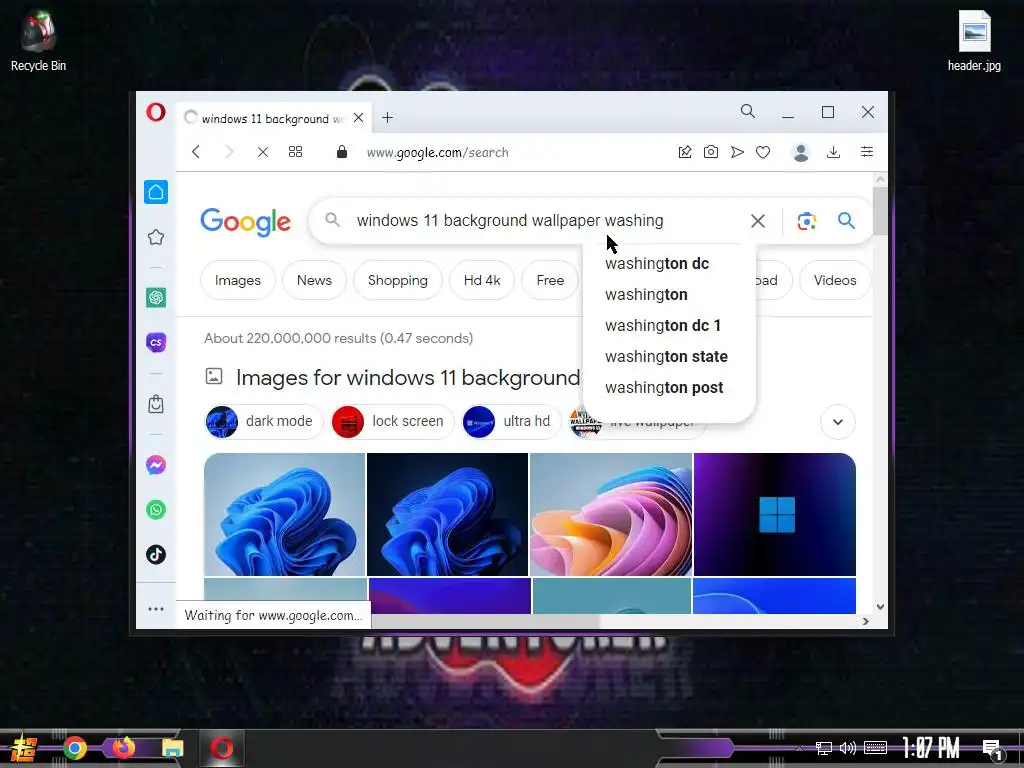The height and width of the screenshot is (768, 1024).
Task: Open ChatGPT in the Opera sidebar
Action: tap(155, 298)
